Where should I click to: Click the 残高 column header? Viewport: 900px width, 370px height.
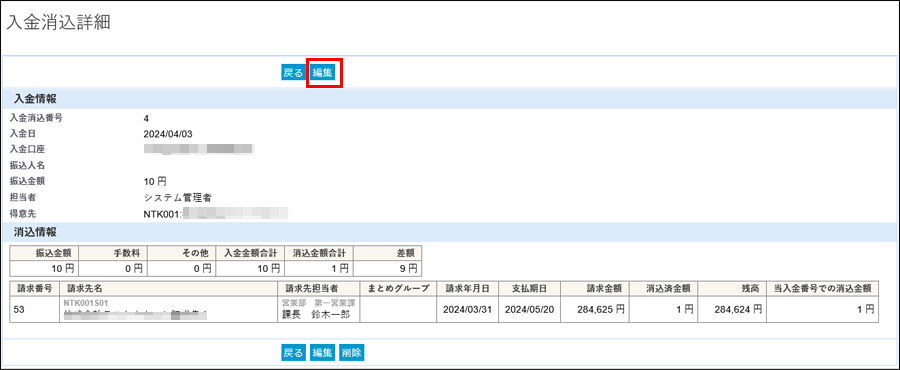tap(732, 289)
